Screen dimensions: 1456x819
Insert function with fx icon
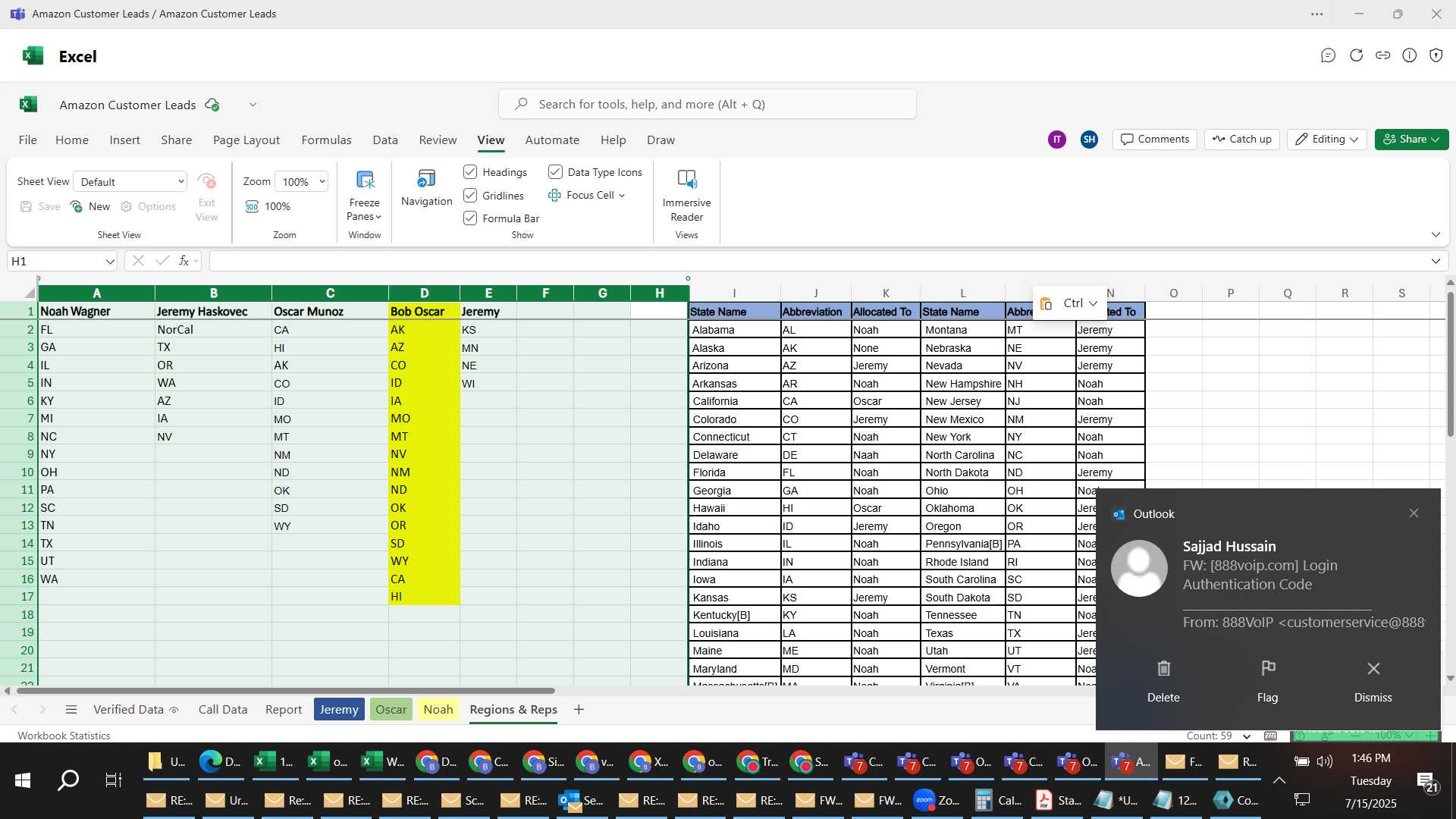184,261
